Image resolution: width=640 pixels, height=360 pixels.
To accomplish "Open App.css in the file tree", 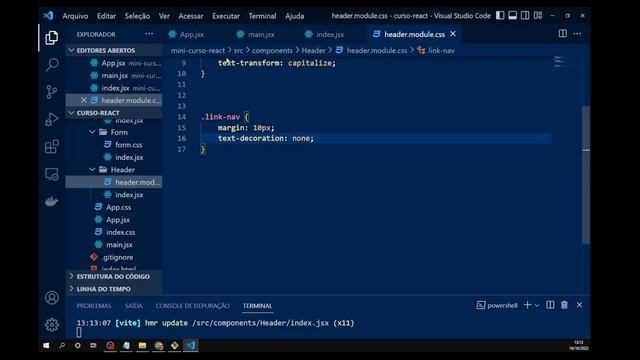I will tap(118, 207).
